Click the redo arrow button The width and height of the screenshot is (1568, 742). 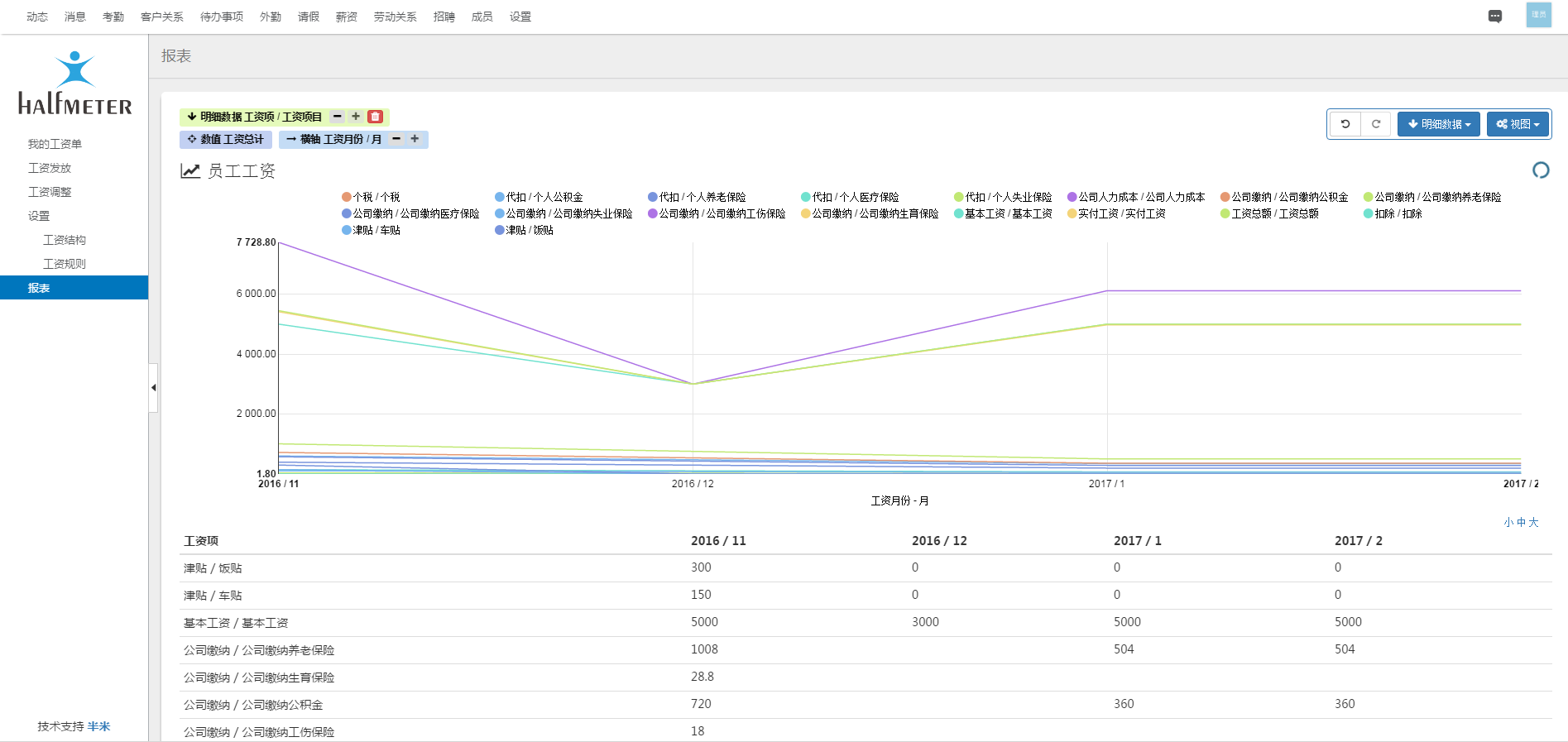tap(1376, 124)
